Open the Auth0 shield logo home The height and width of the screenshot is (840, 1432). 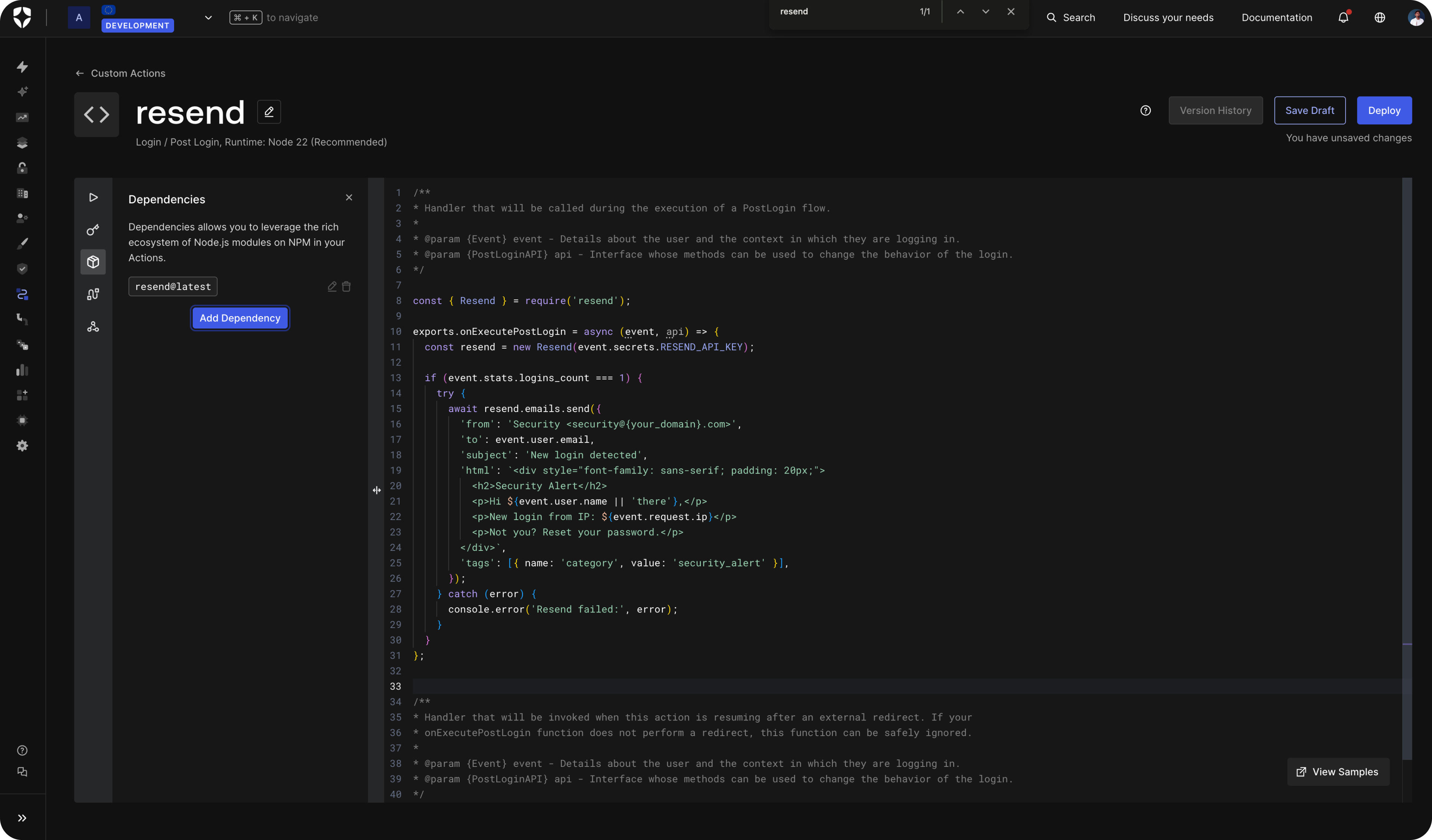(x=22, y=17)
